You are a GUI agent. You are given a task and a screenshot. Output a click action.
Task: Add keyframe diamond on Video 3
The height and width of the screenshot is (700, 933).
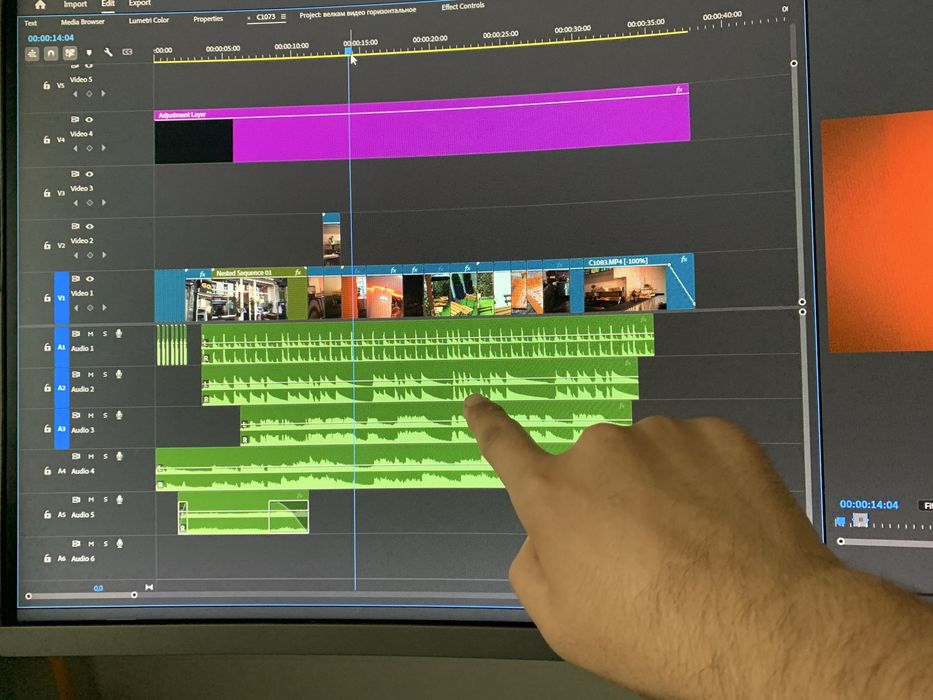coord(90,203)
